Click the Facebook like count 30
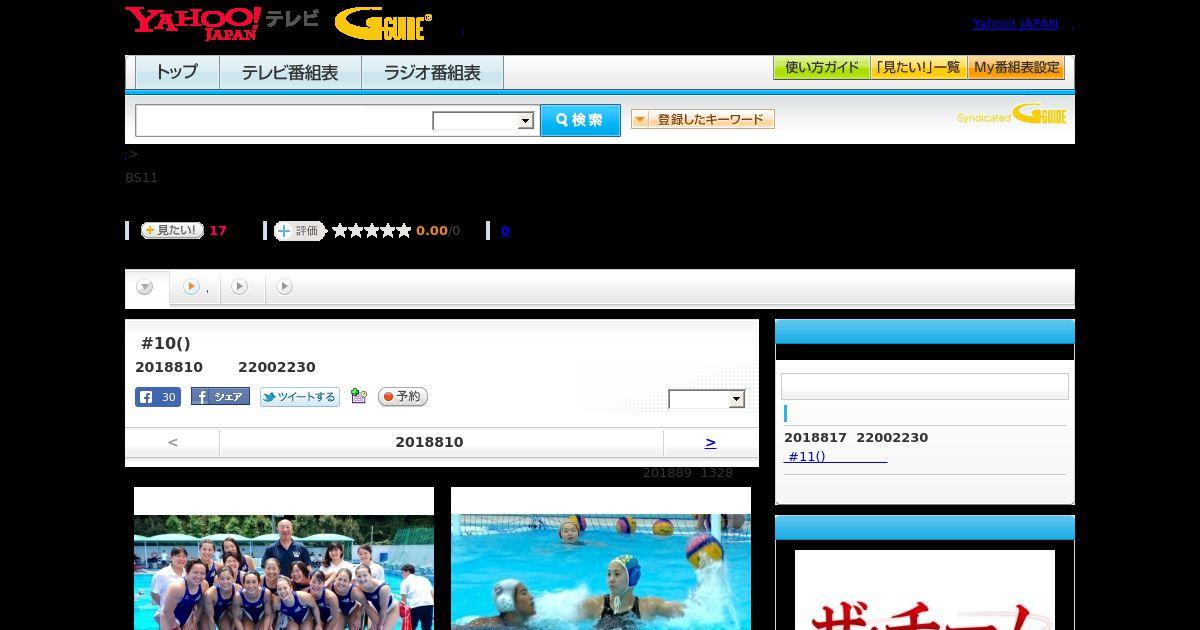Screen dimensions: 1200x630 [x=158, y=397]
